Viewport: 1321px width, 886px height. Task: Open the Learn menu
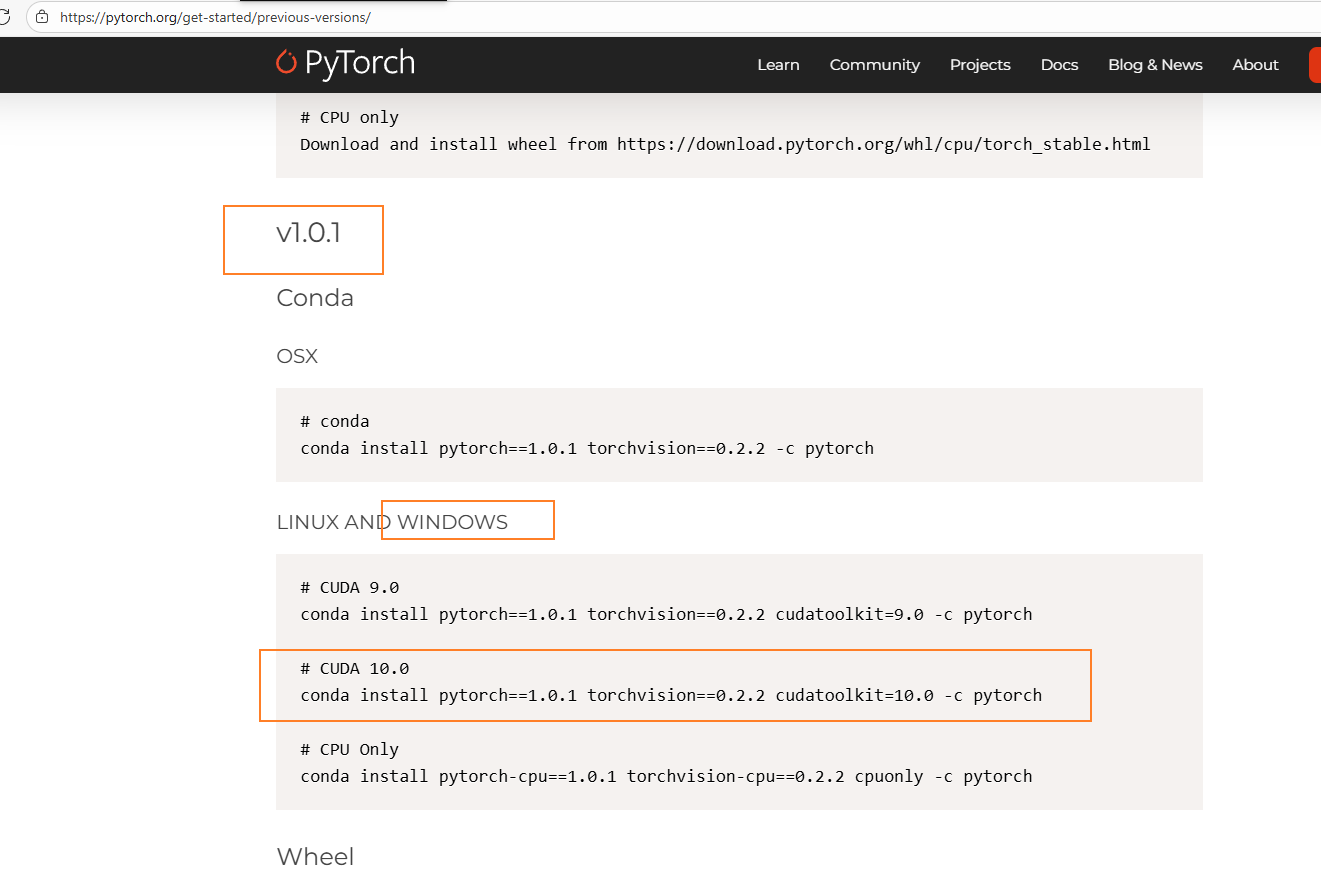click(x=778, y=64)
